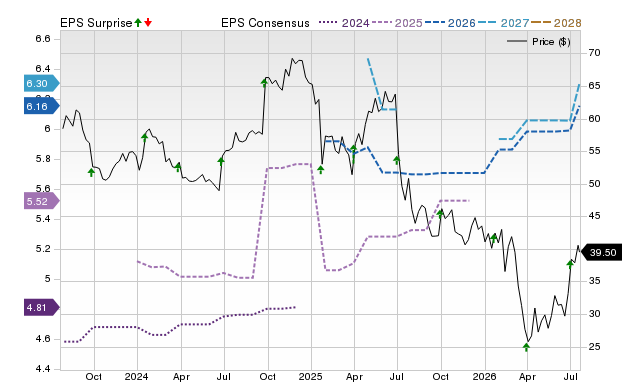Toggle the 2025 consensus series in legend

397,23
